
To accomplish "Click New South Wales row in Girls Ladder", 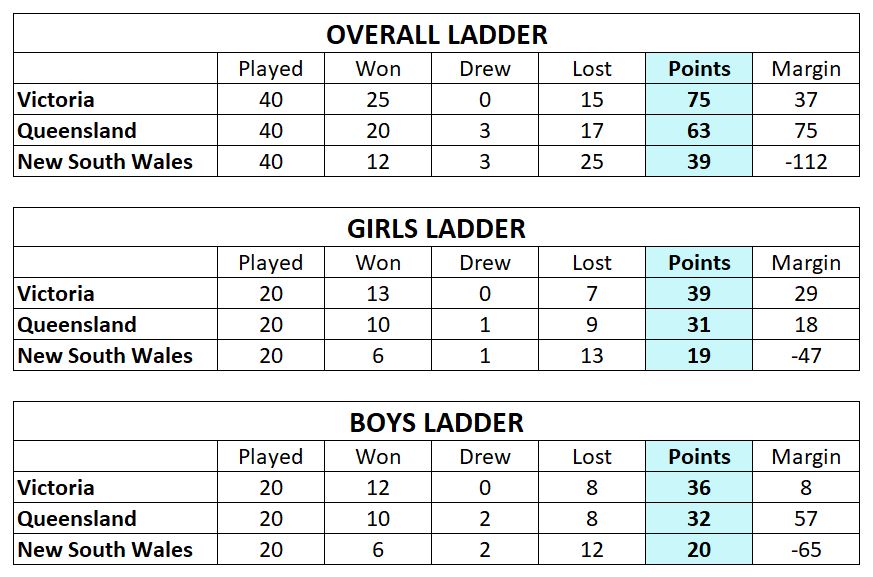I will tap(436, 355).
